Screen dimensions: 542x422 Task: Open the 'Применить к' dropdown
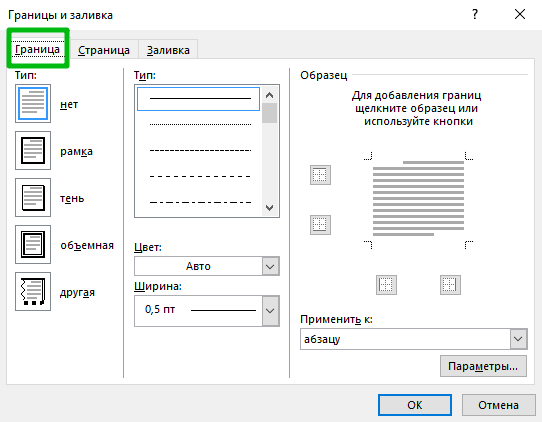pos(414,339)
